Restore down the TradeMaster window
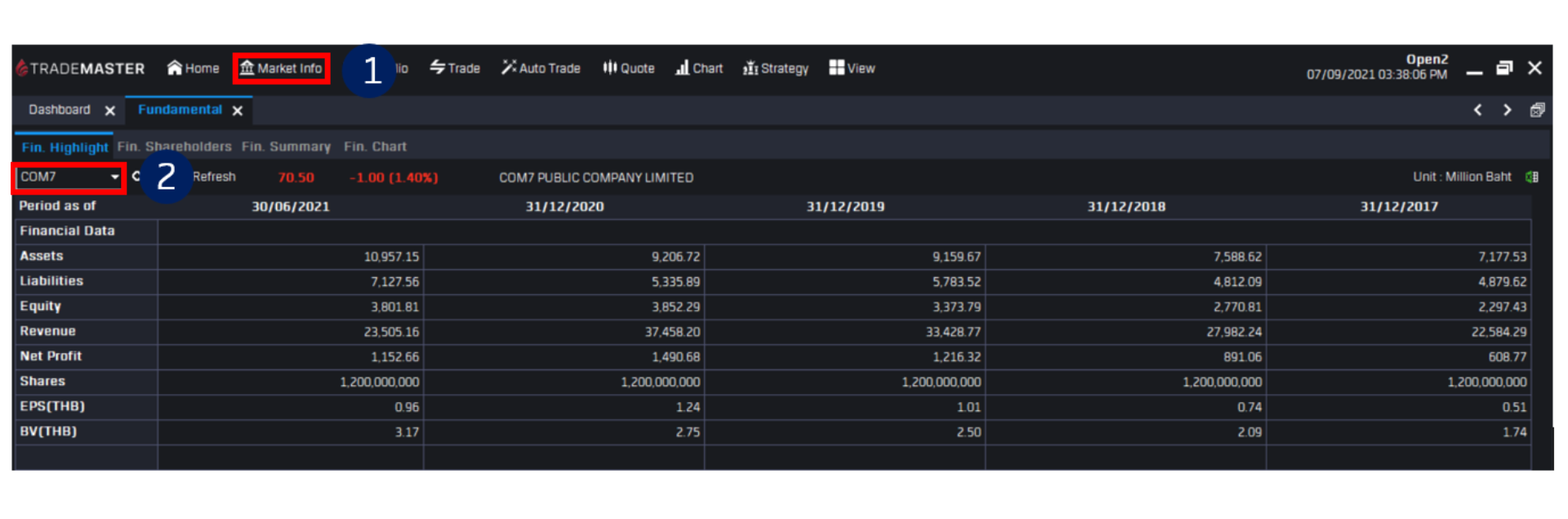Screen dimensions: 1568x519 1504,68
